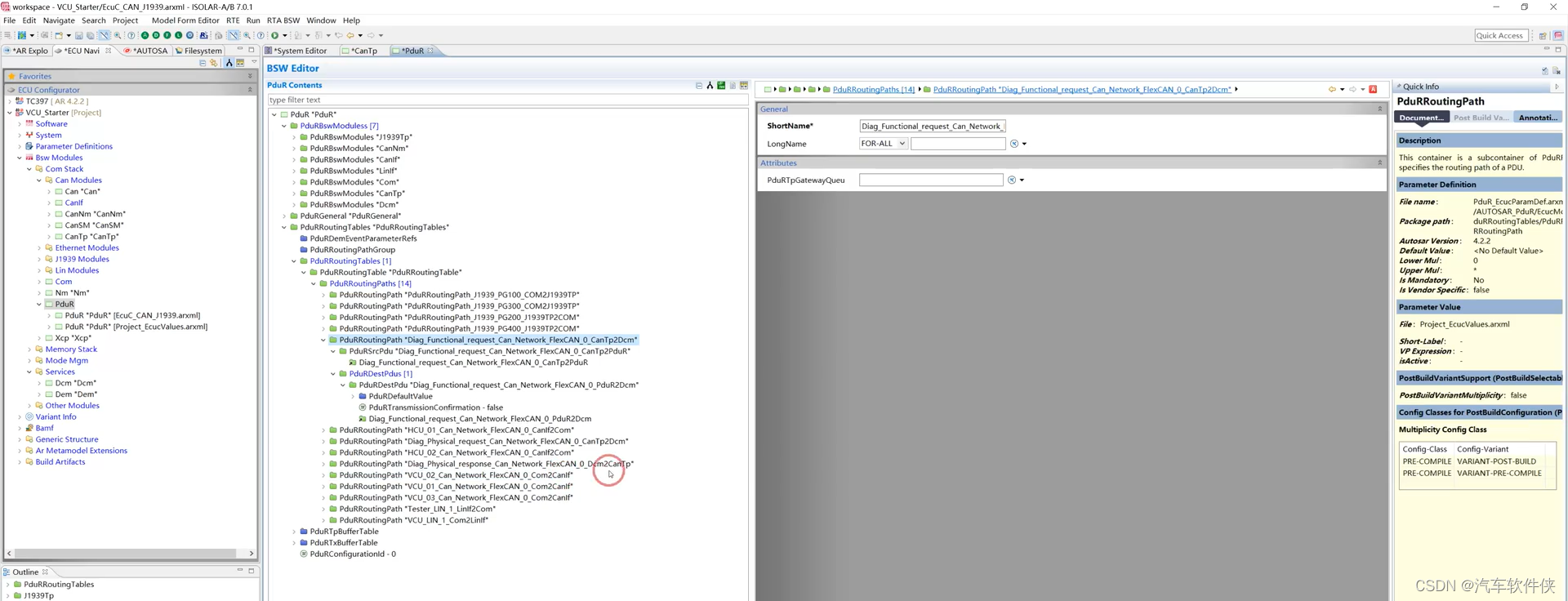Click Link with Editor icon in ECU Navigator
The width and height of the screenshot is (1568, 601).
click(x=213, y=63)
